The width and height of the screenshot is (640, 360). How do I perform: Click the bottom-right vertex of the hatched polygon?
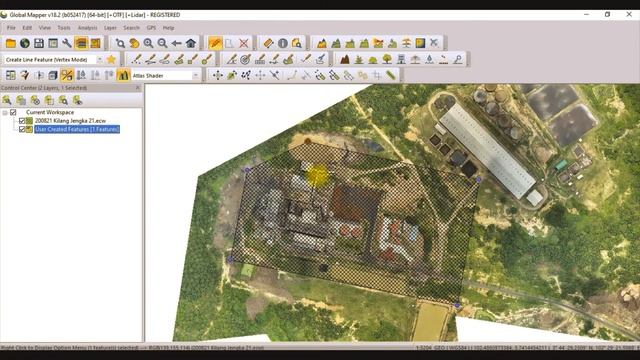457,305
